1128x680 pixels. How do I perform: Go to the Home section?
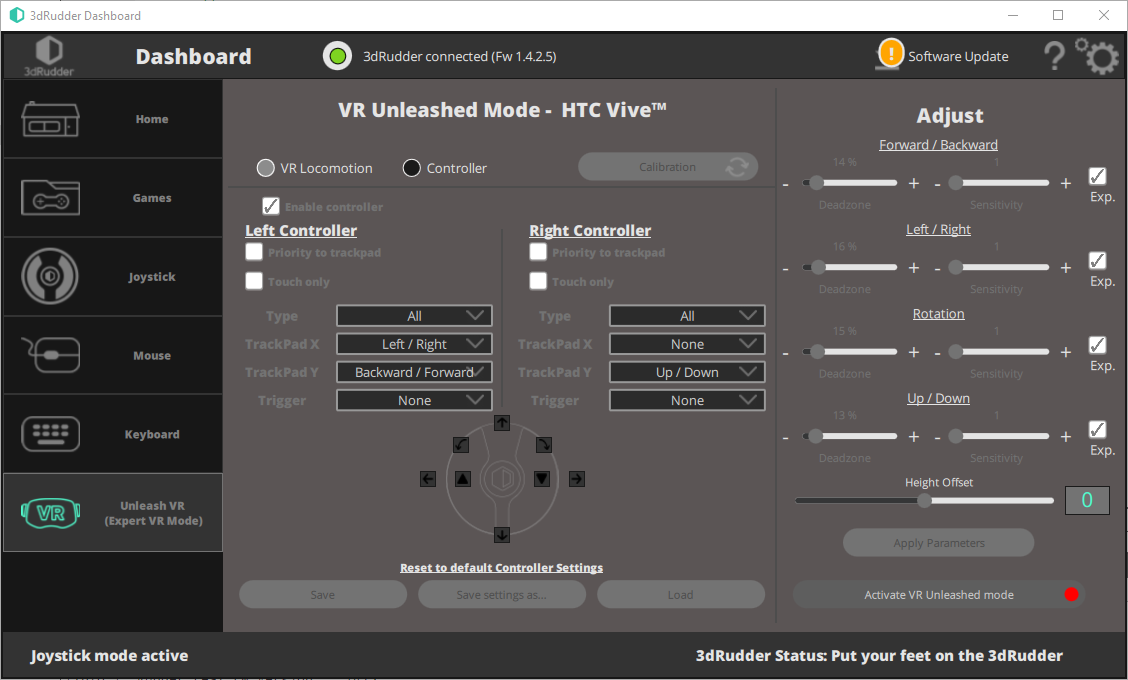(x=113, y=119)
